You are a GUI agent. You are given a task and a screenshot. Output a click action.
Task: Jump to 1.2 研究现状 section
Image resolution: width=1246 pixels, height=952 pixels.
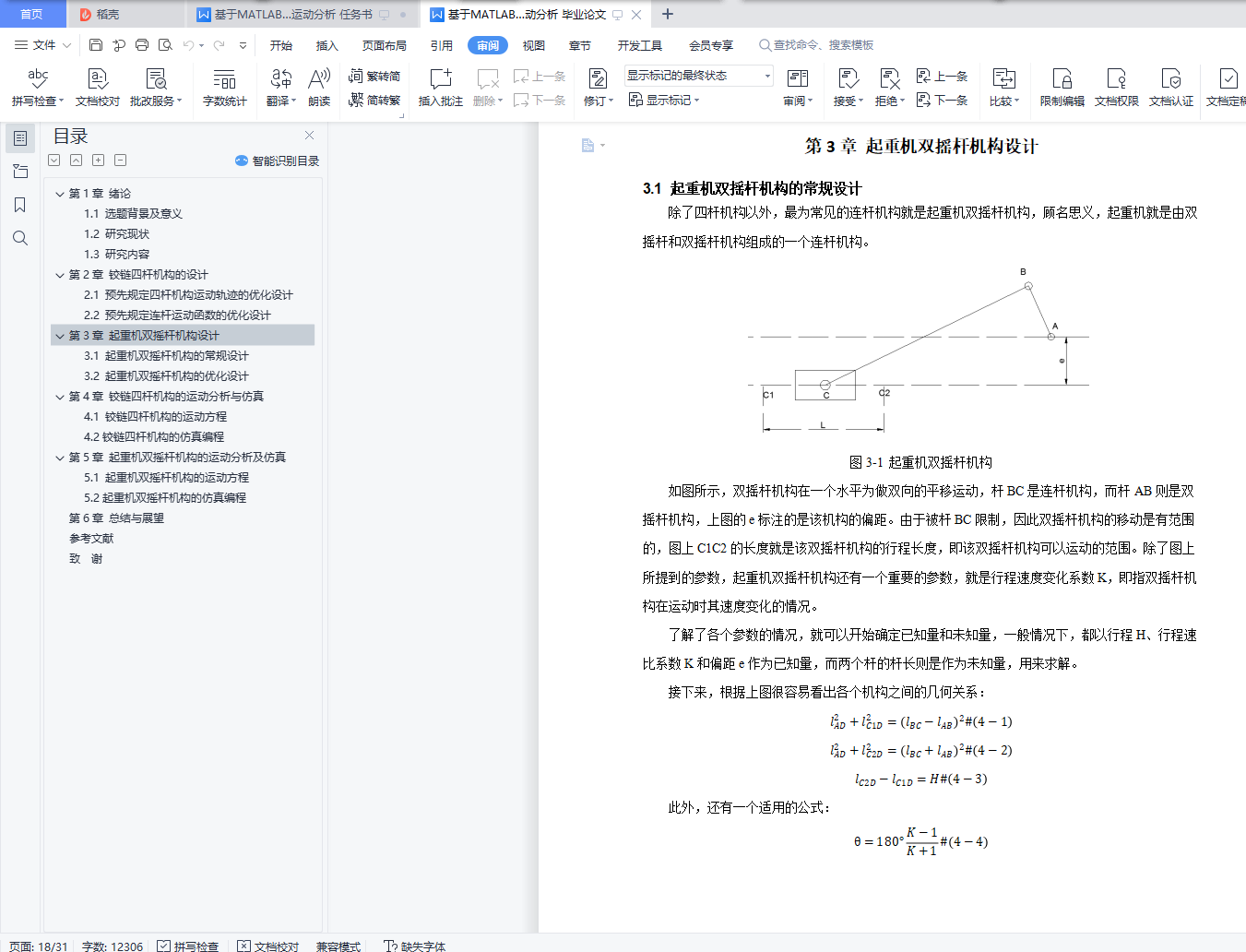coord(116,234)
